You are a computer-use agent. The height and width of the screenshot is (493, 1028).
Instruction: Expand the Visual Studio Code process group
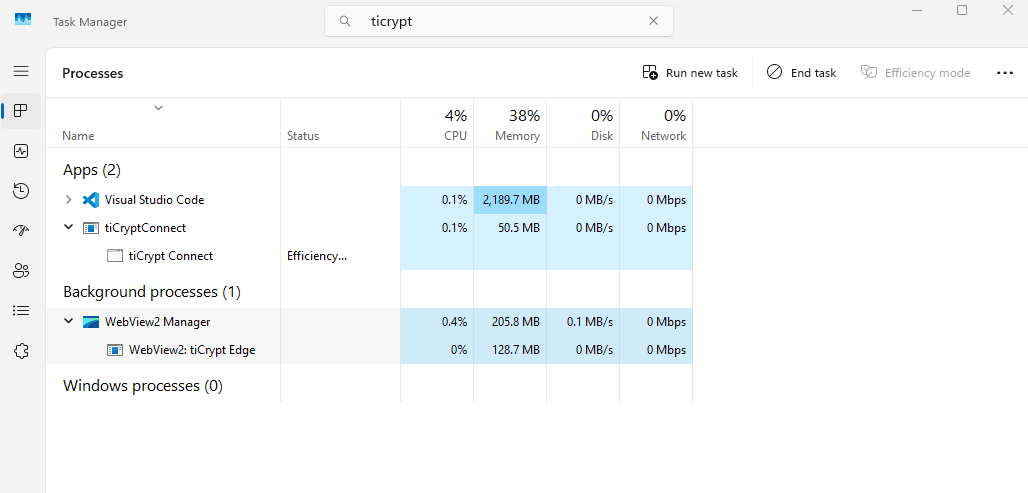point(68,200)
